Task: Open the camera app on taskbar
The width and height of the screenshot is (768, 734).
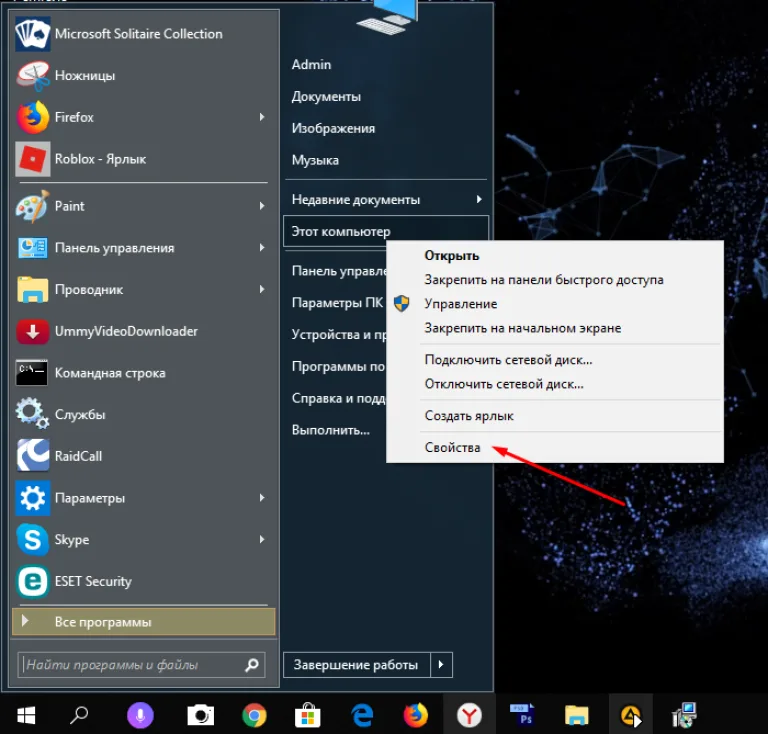Action: 201,715
